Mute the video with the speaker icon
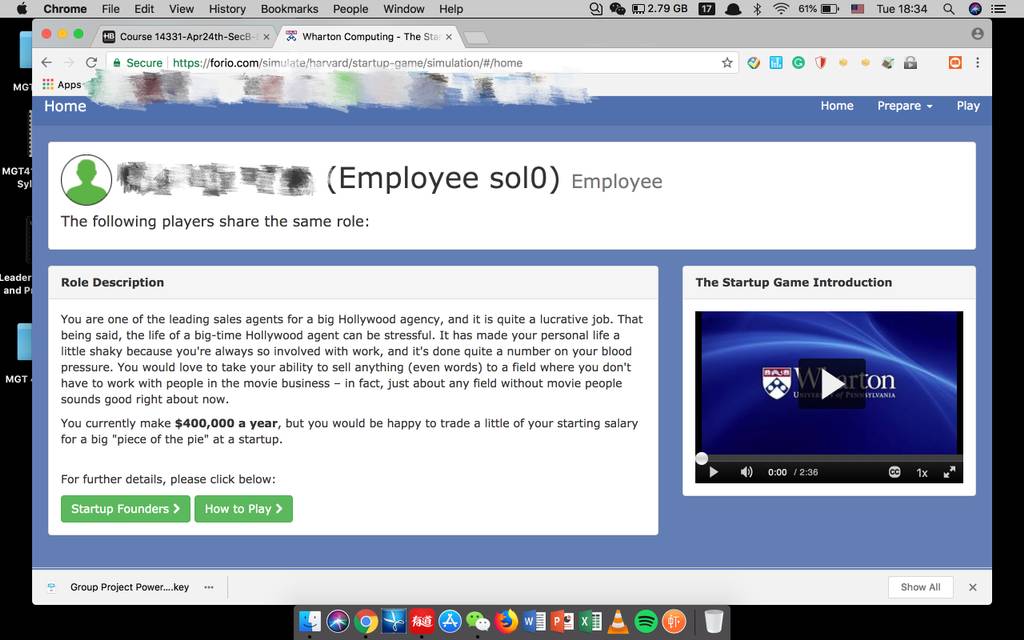The image size is (1024, 640). [746, 472]
